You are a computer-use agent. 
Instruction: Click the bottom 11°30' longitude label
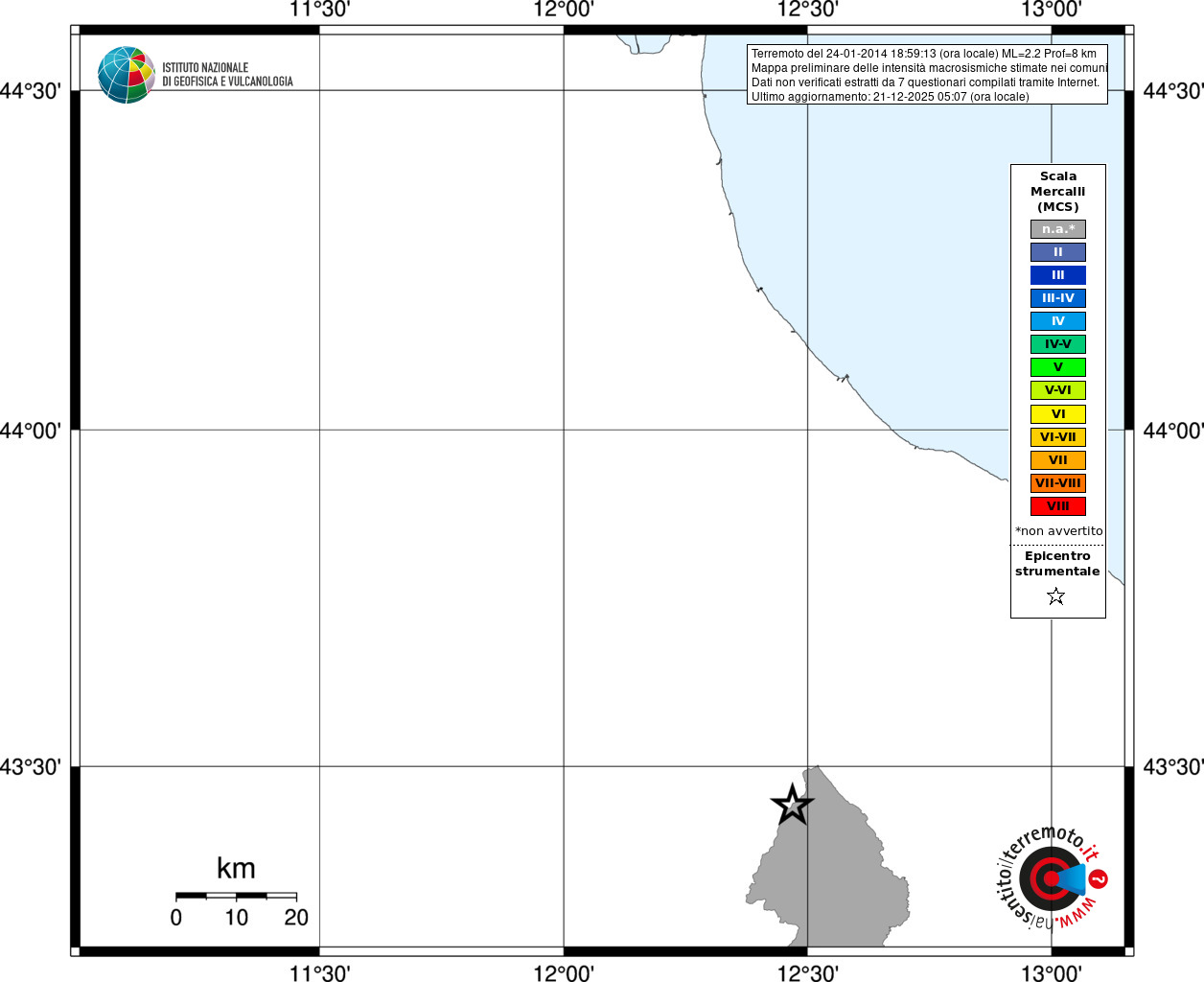(320, 972)
